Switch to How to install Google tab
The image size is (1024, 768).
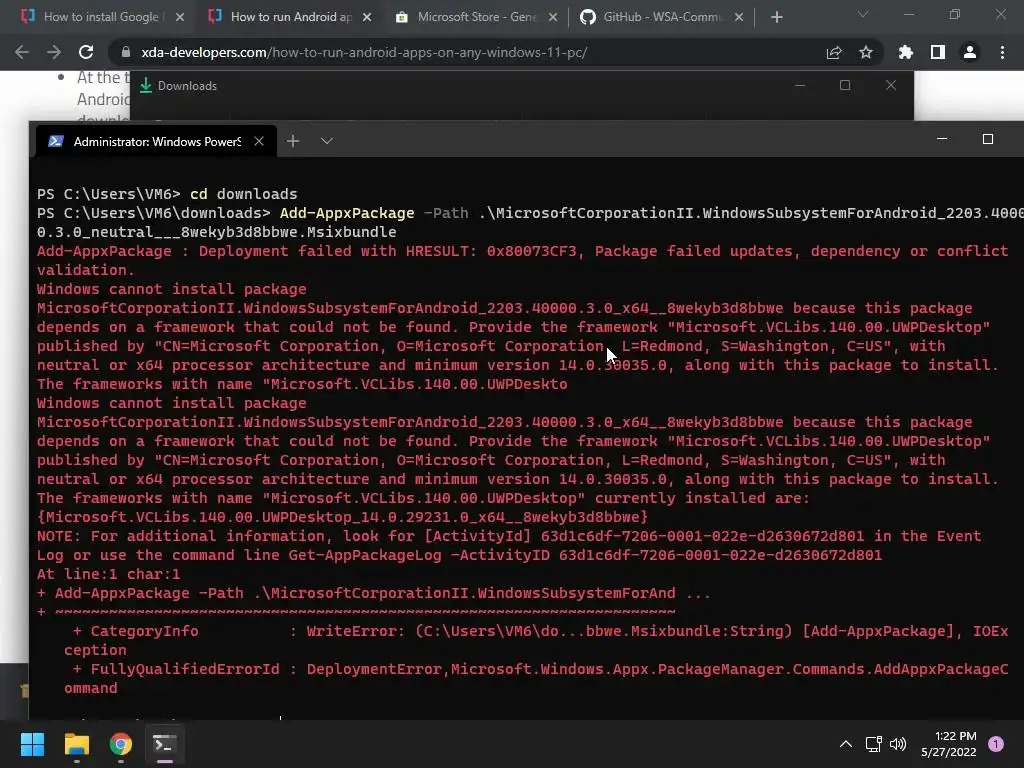(101, 17)
